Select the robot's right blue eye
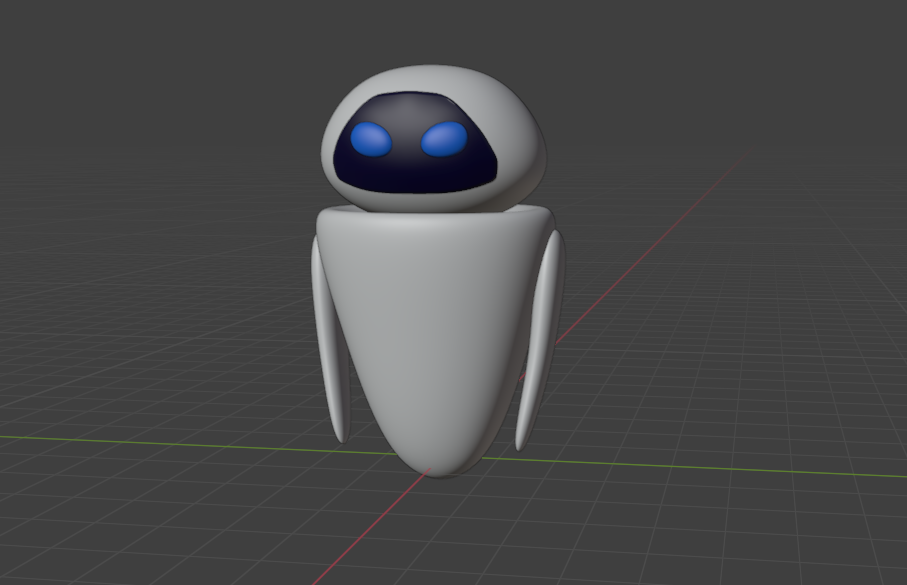The image size is (907, 585). [371, 140]
